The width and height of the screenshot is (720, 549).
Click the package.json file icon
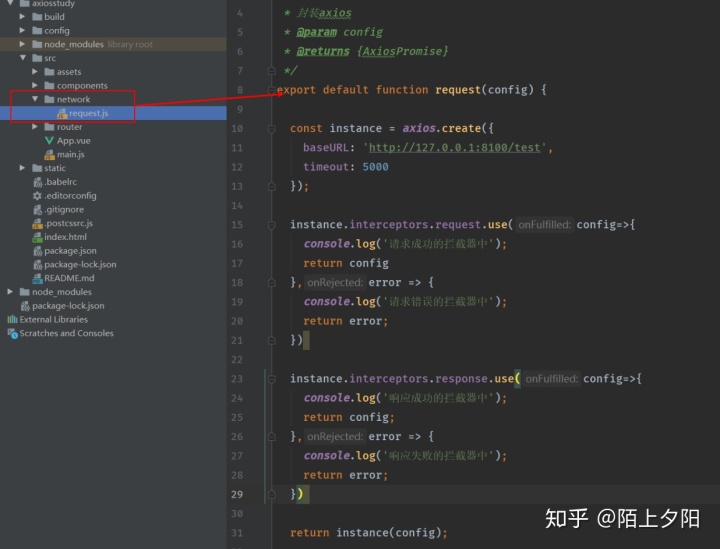coord(38,251)
